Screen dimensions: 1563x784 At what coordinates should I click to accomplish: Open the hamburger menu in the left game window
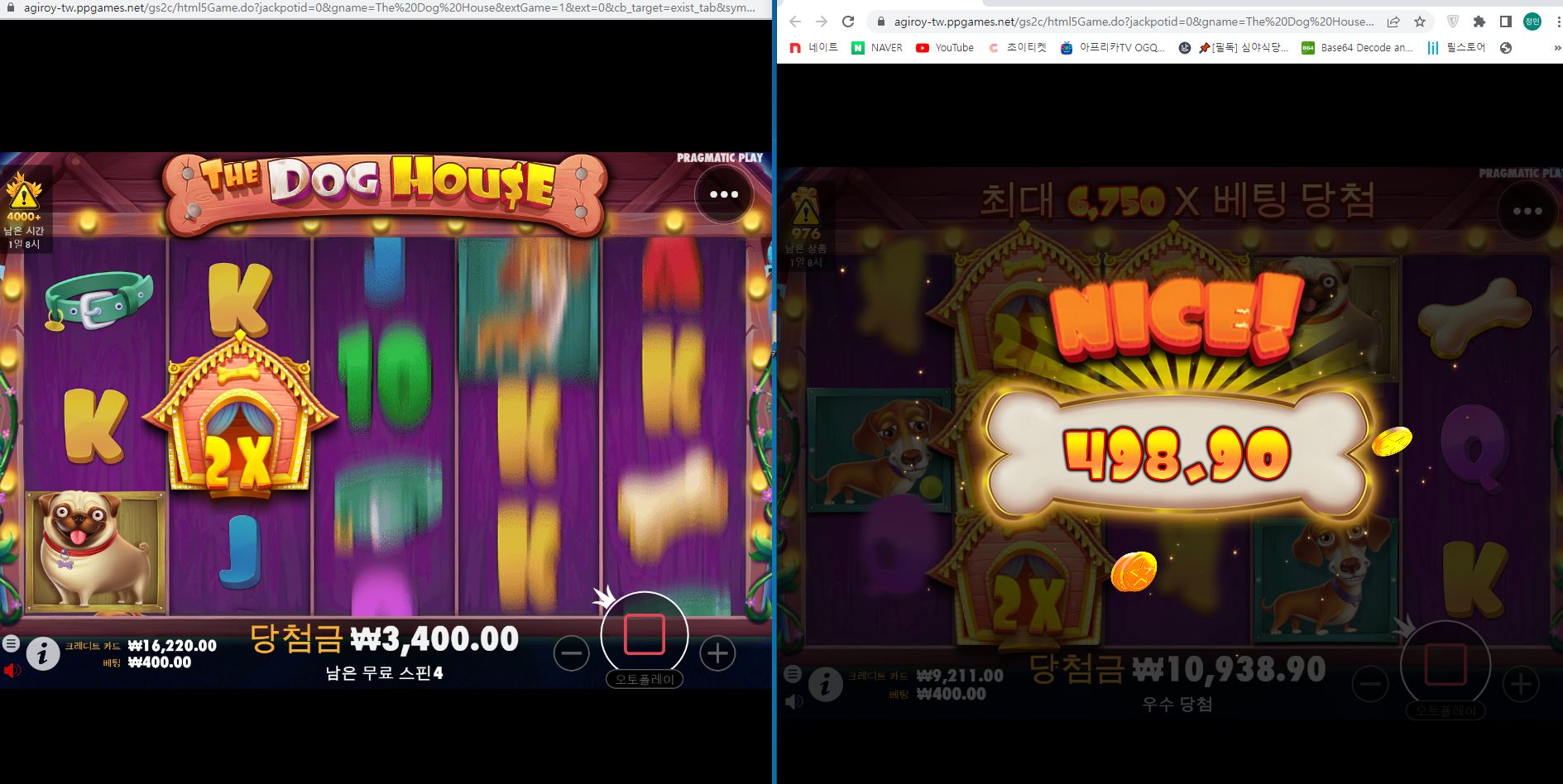coord(11,643)
